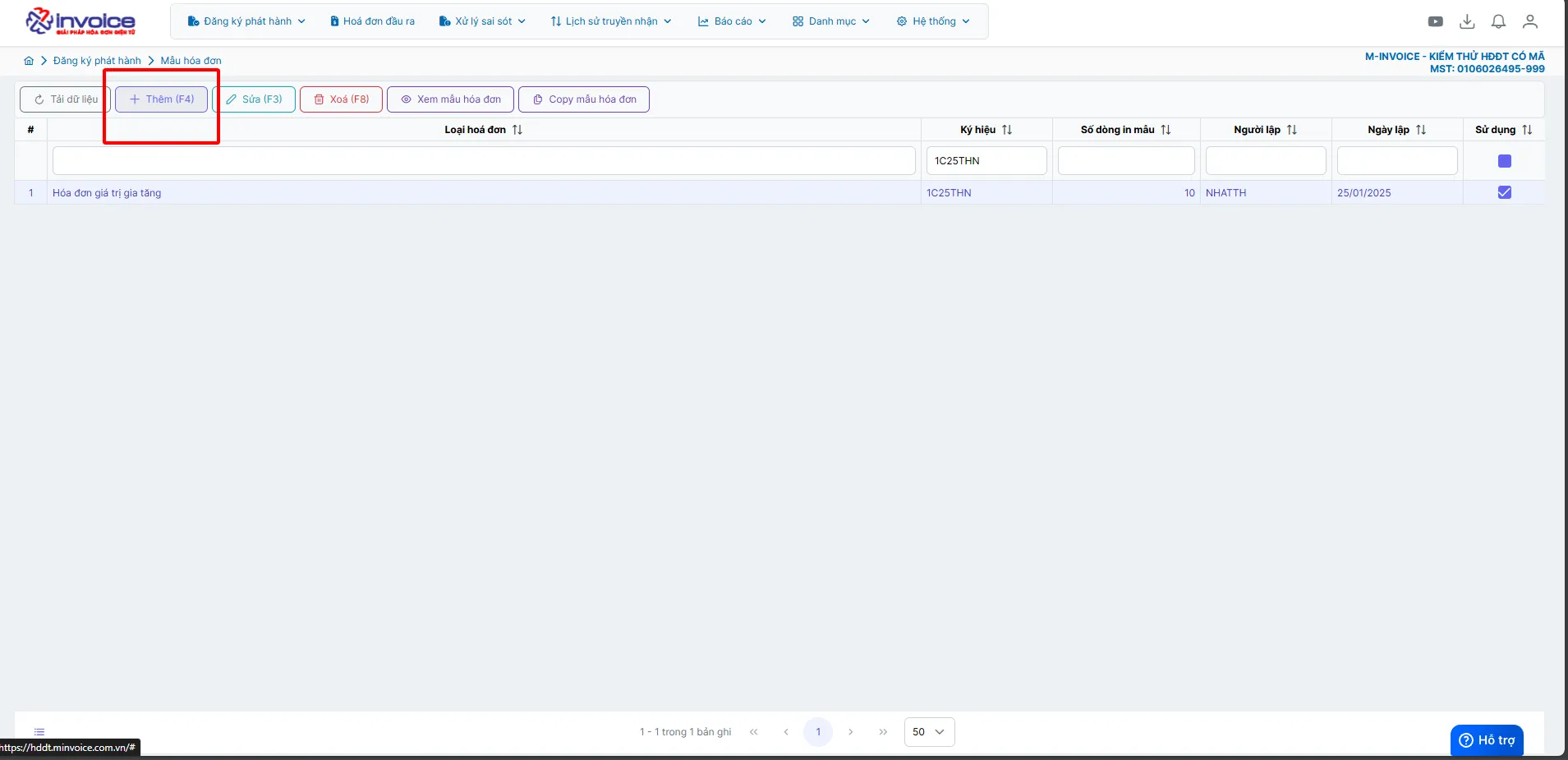Viewport: 1568px width, 760px height.
Task: Click Xoá (F8) delete button
Action: [341, 99]
